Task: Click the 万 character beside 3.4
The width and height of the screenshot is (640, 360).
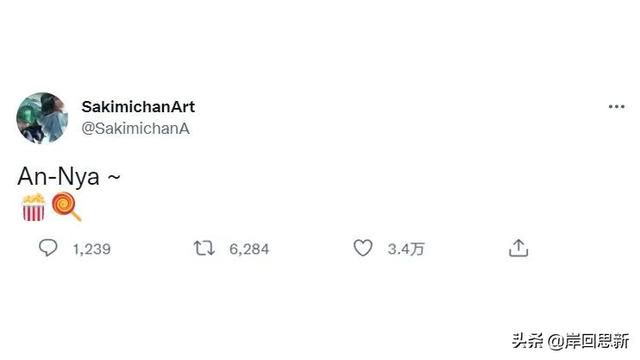Action: [x=417, y=249]
